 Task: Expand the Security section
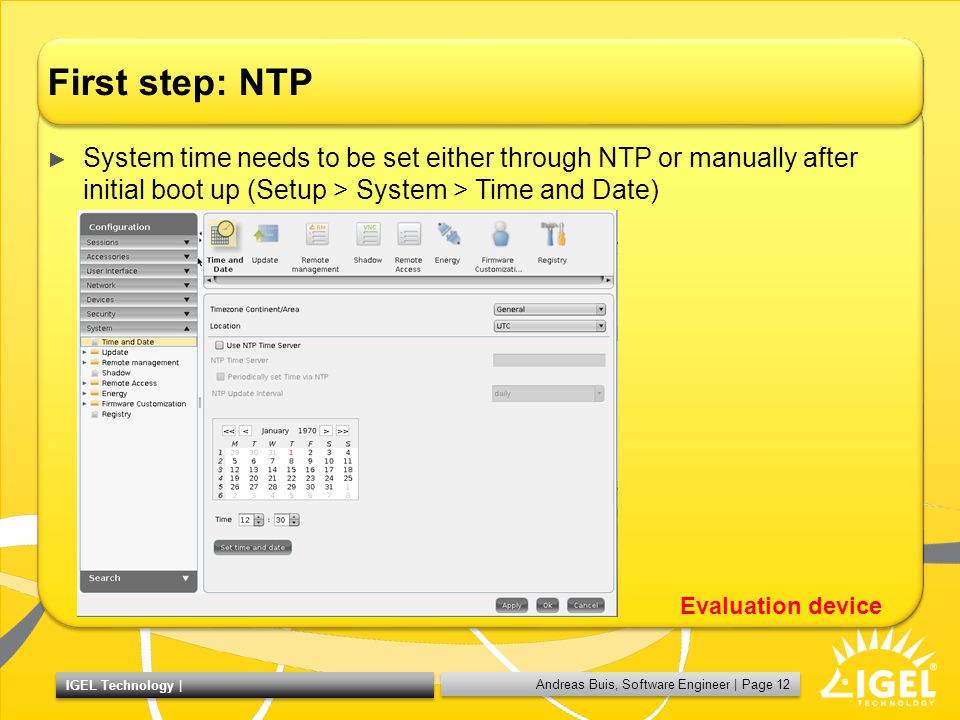(138, 313)
